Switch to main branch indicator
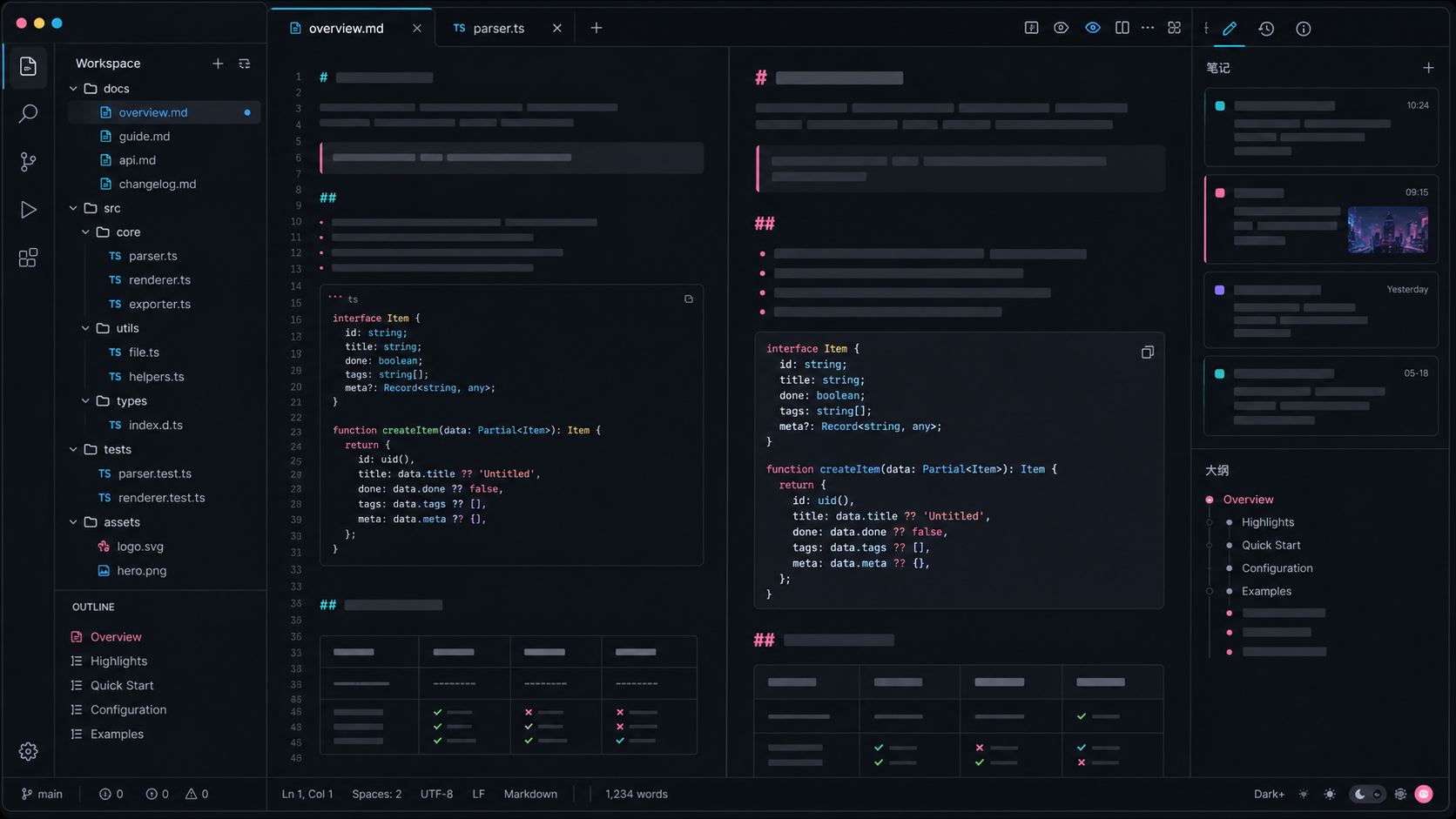Image resolution: width=1456 pixels, height=819 pixels. click(42, 794)
